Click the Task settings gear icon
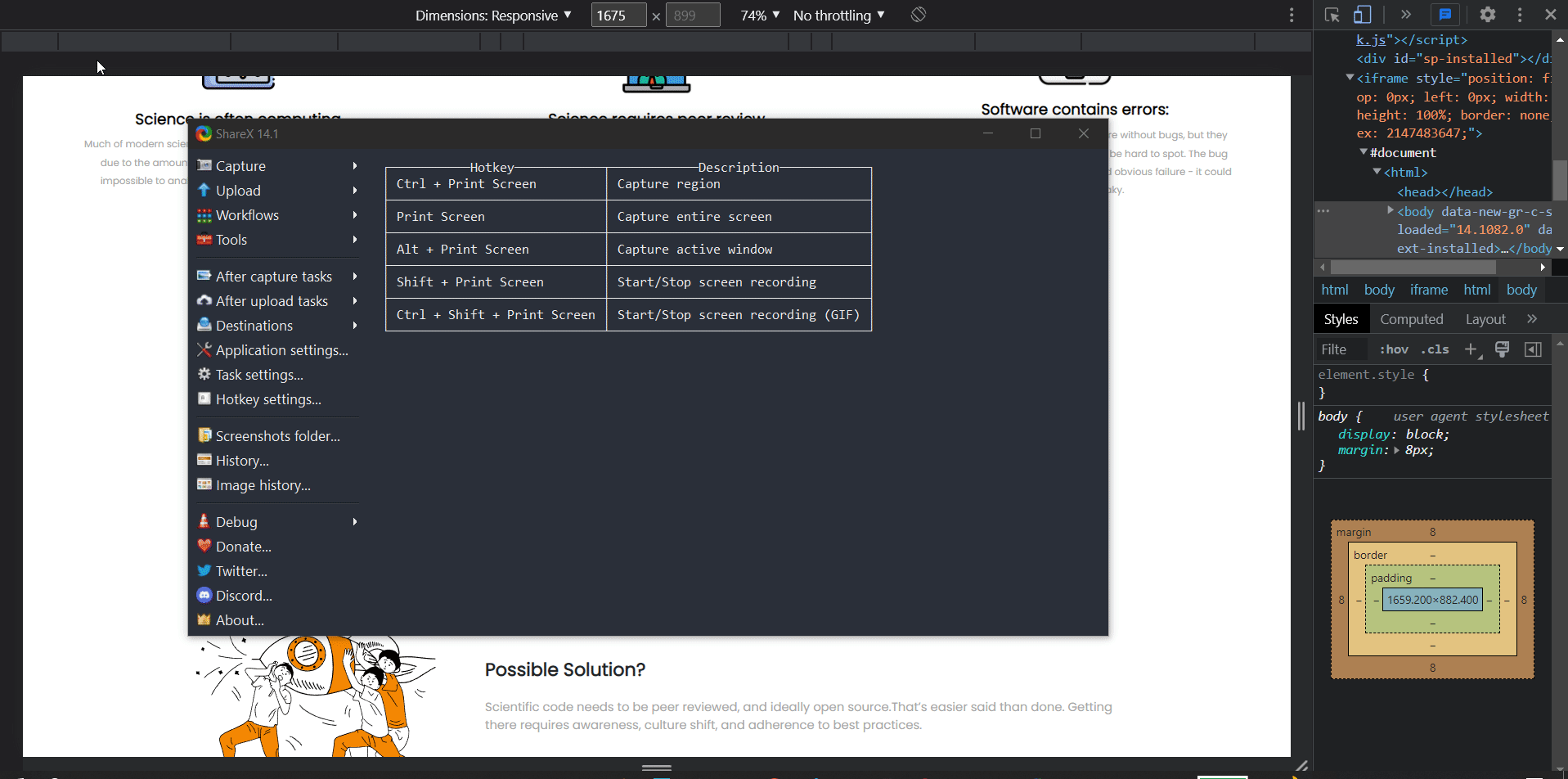Screen dimensions: 1568x779 tap(204, 374)
